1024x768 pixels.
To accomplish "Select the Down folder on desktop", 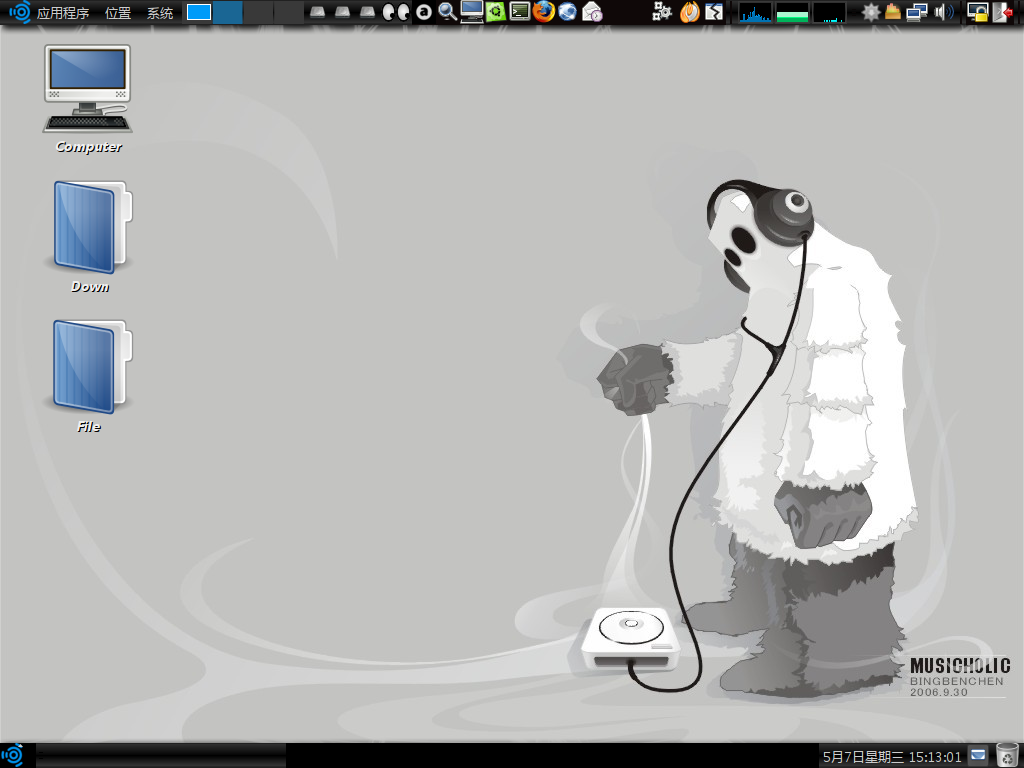I will (x=90, y=237).
